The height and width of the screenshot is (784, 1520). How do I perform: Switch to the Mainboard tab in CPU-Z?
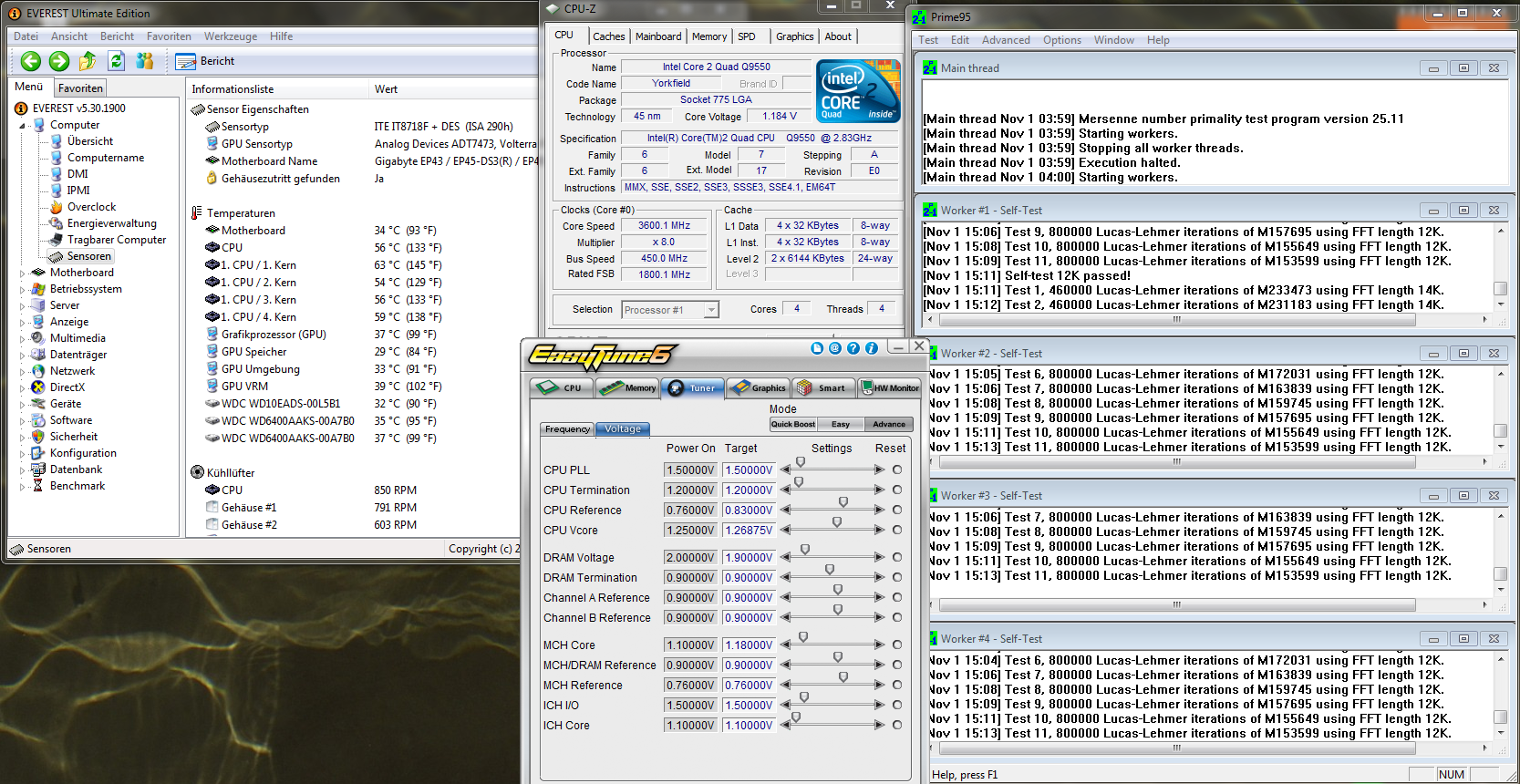(658, 36)
